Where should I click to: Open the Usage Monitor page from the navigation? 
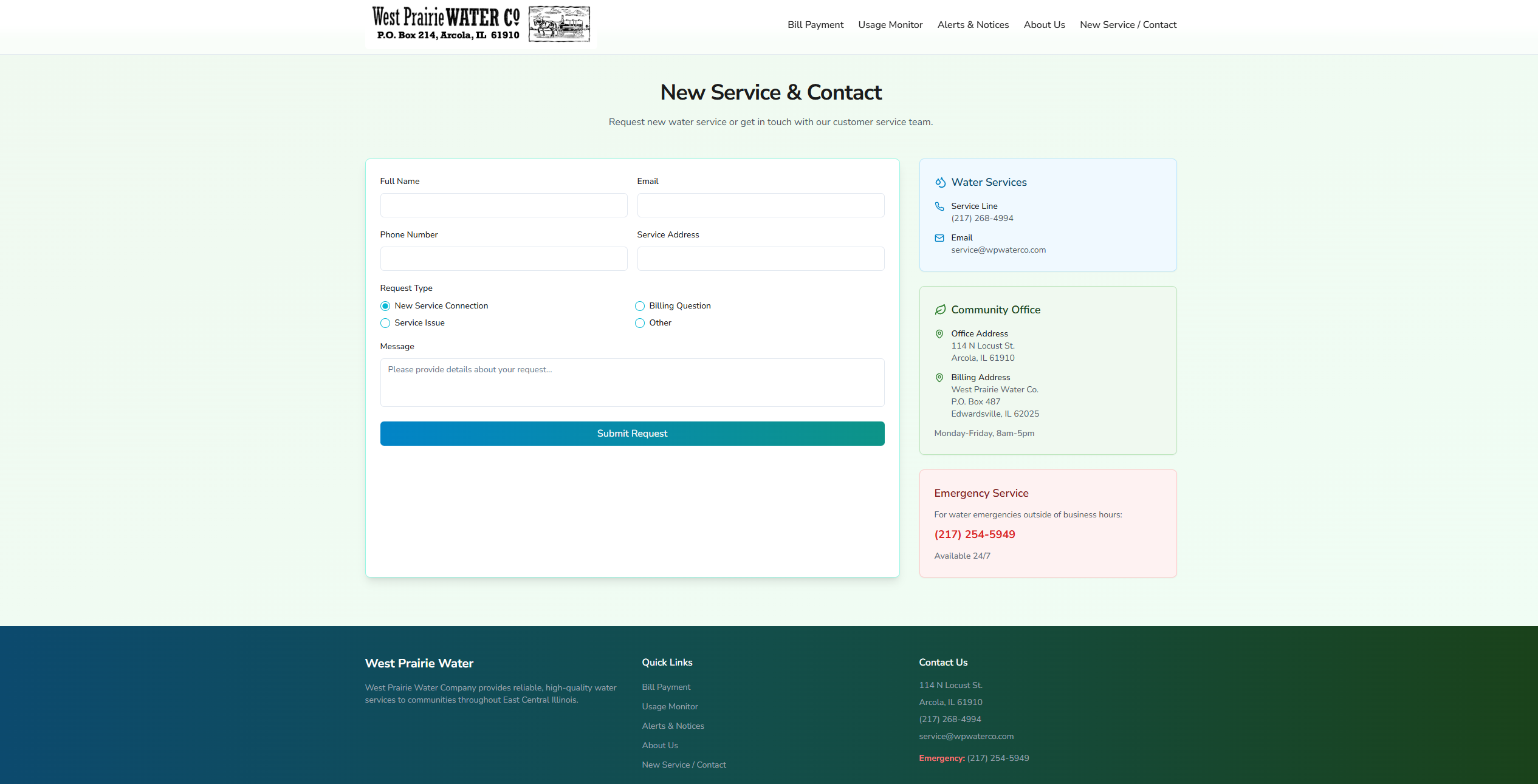tap(890, 25)
